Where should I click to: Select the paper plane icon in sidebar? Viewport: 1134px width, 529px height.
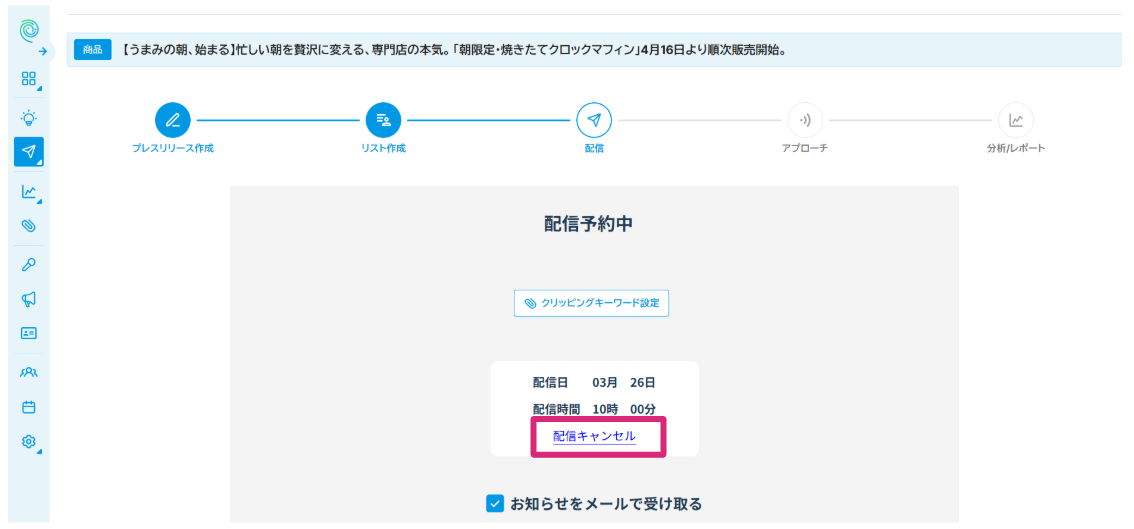point(29,151)
